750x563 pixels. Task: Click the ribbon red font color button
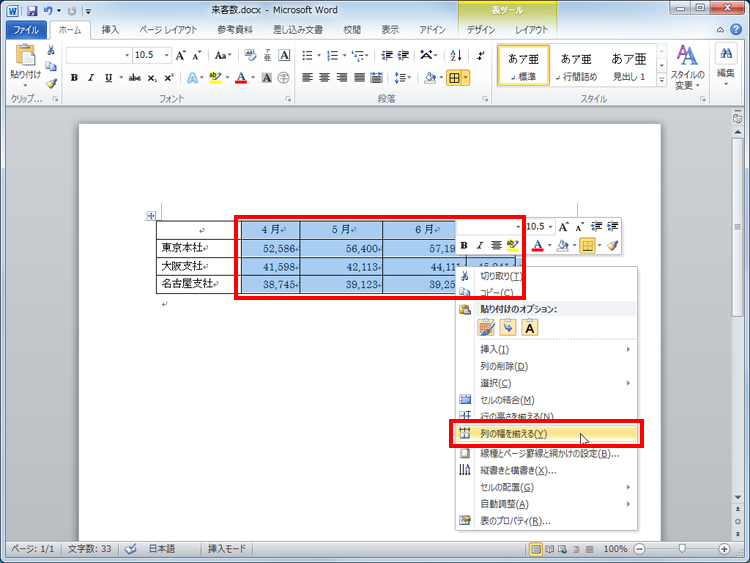click(x=241, y=77)
